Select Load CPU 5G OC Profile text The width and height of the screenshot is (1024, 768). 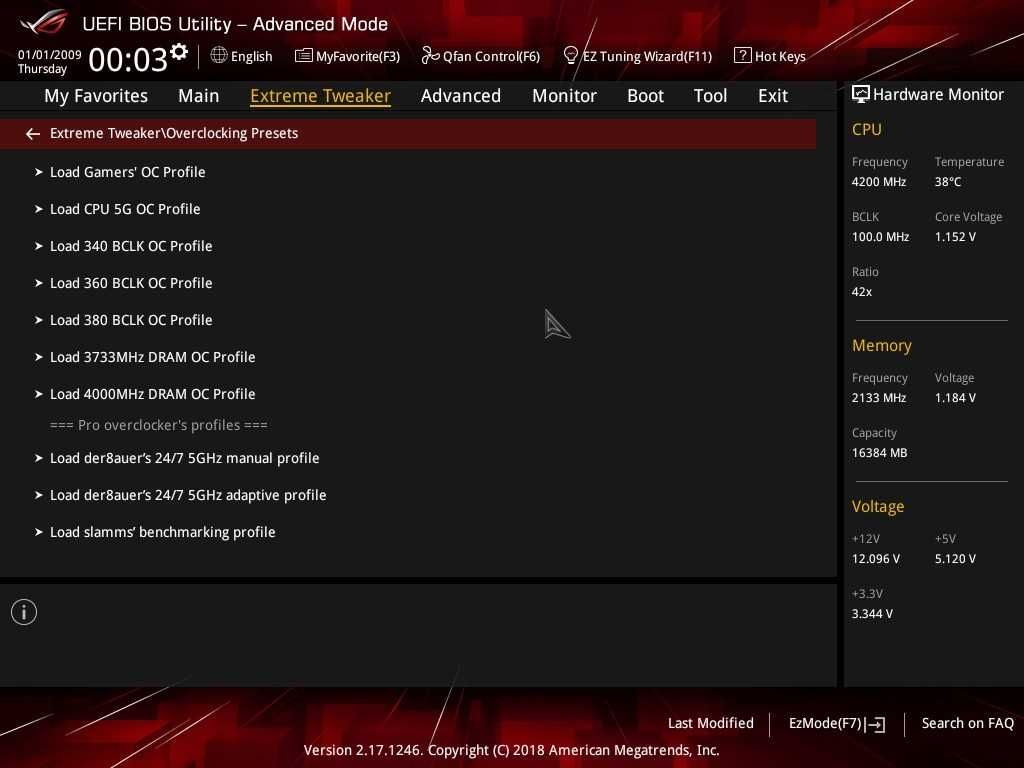pos(125,210)
